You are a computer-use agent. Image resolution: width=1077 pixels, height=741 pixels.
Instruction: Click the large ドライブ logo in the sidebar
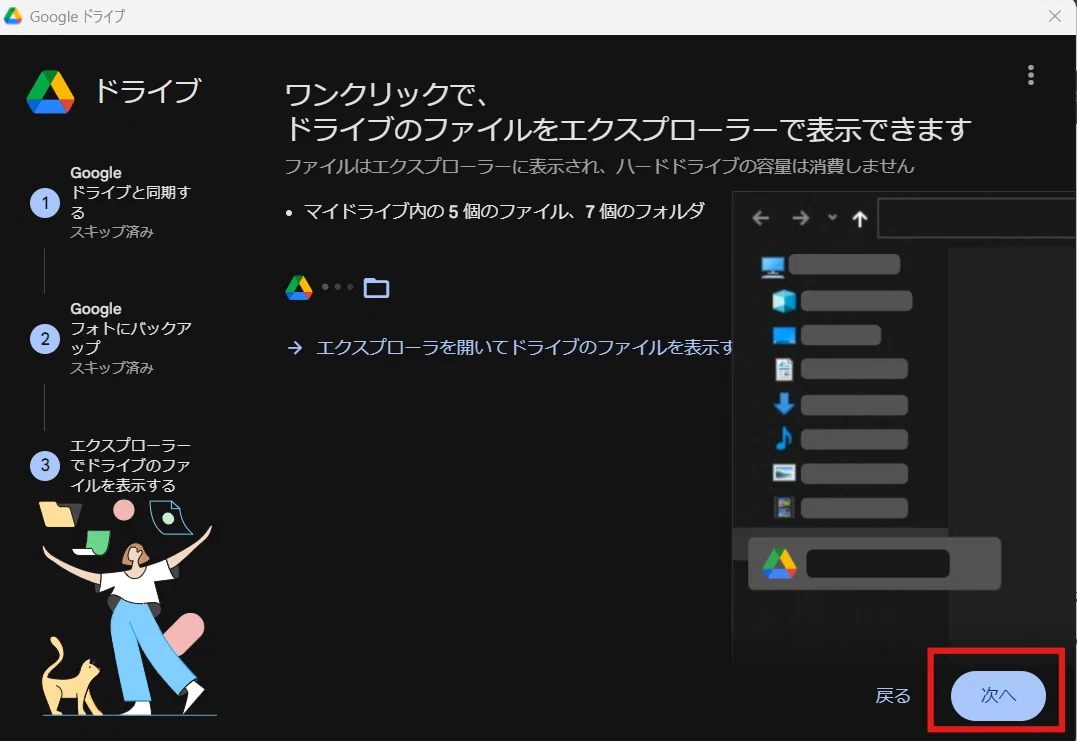[x=50, y=92]
